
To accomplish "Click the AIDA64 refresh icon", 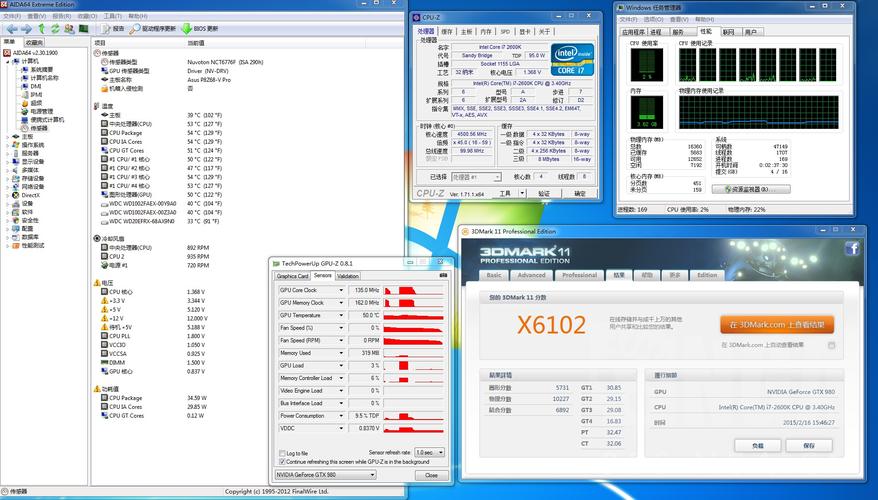I will [55, 29].
